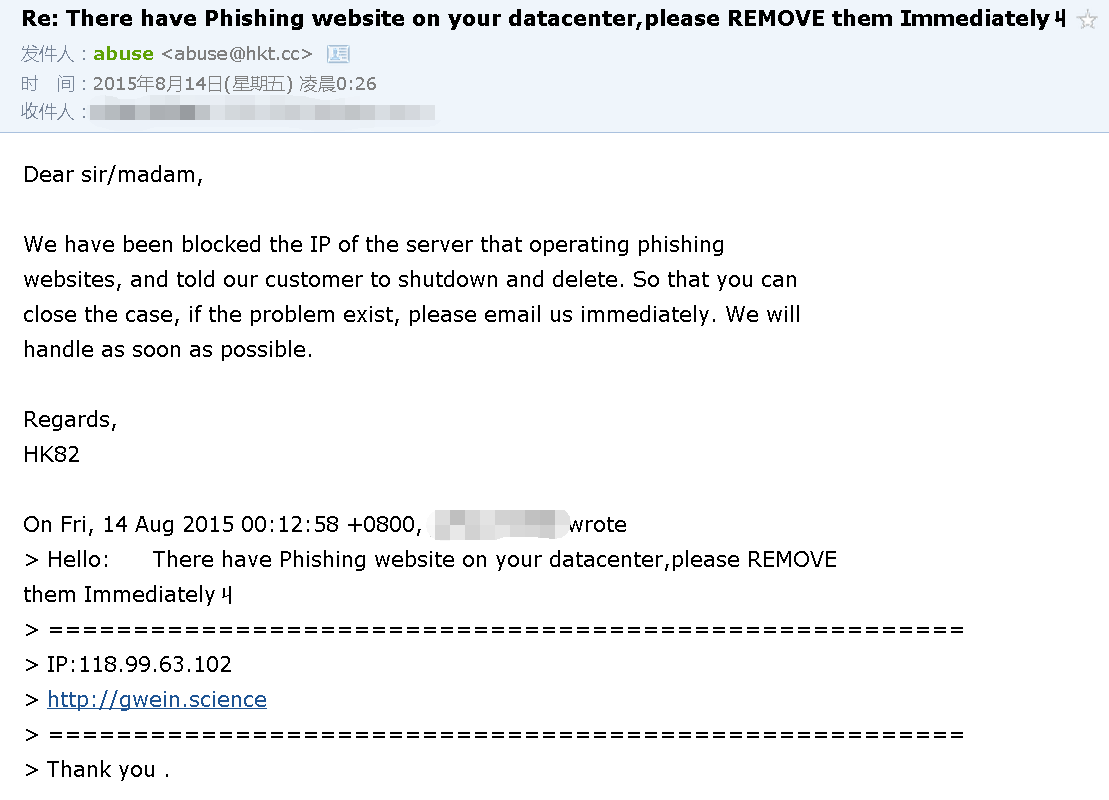1109x800 pixels.
Task: Star this email with the star icon
Action: coord(1088,20)
